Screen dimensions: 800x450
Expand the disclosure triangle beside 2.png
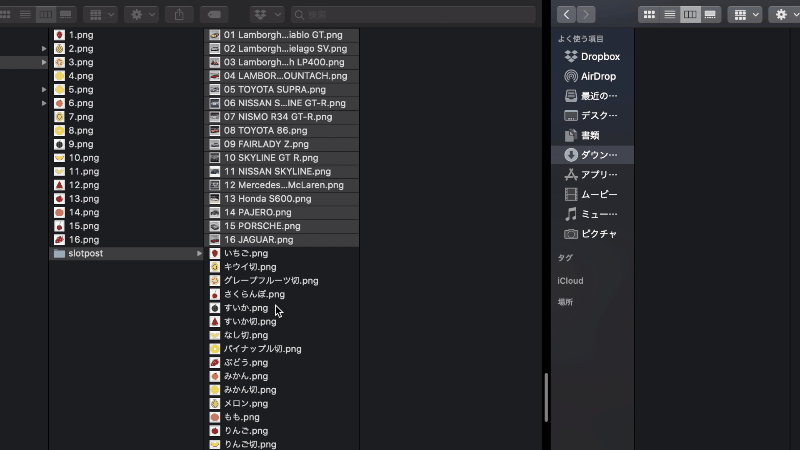point(44,48)
